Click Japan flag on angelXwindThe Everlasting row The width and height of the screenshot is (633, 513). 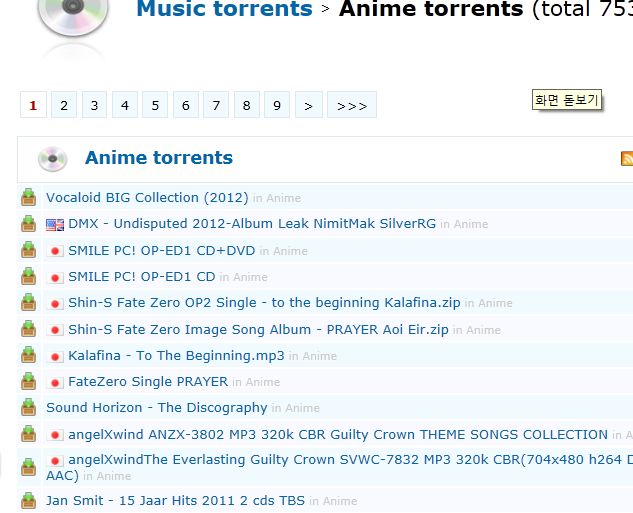point(55,461)
